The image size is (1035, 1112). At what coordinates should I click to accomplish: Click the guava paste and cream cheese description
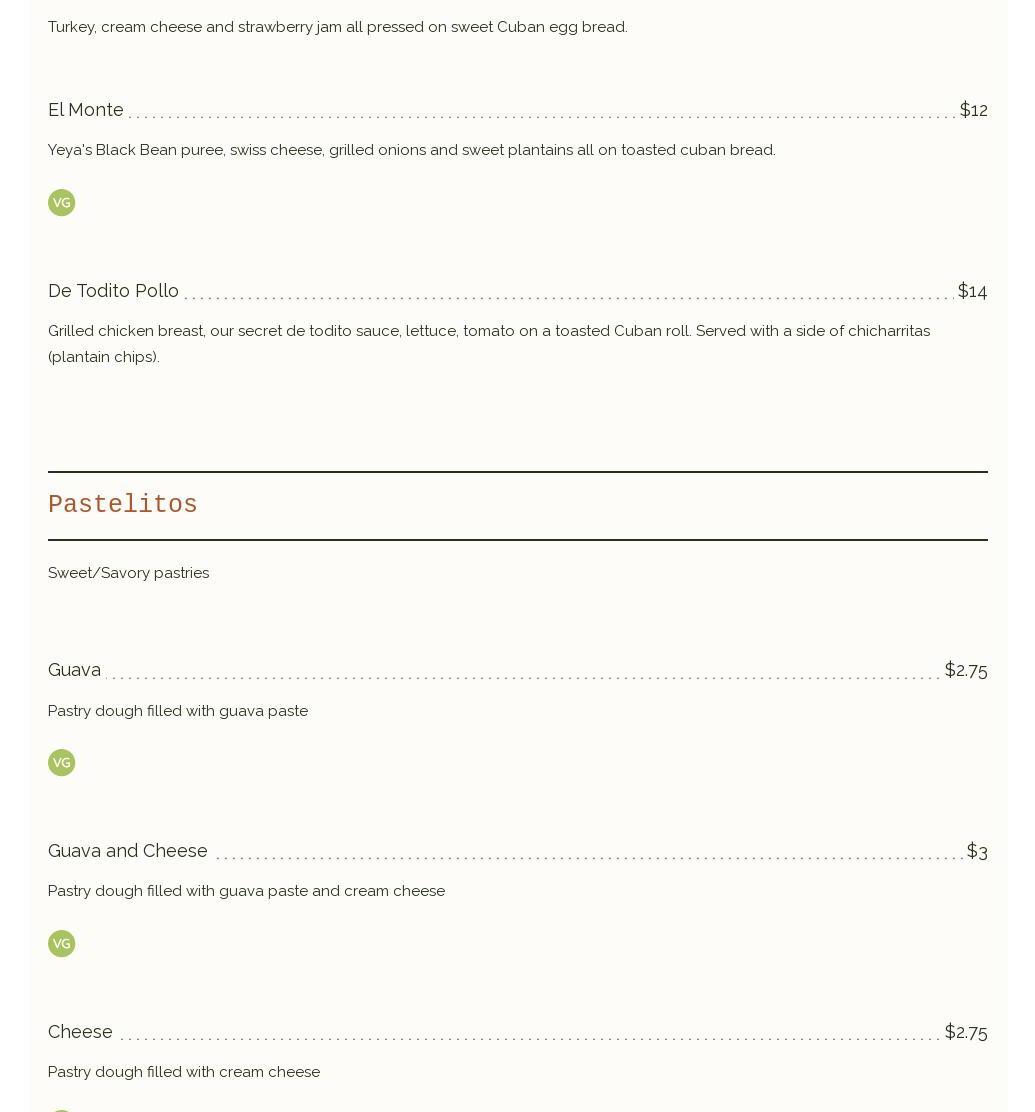point(246,891)
